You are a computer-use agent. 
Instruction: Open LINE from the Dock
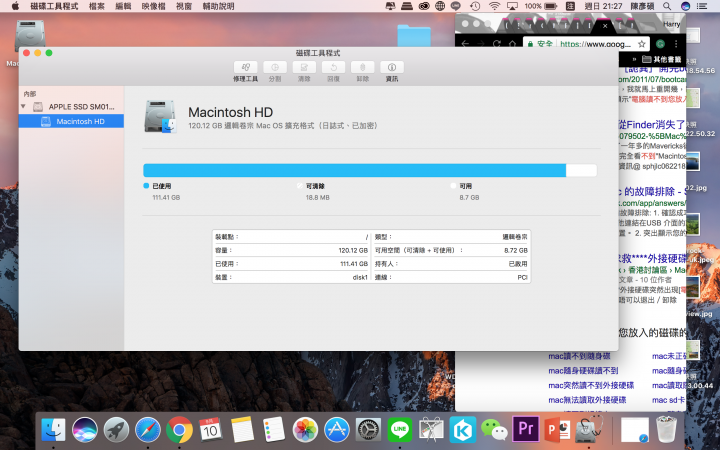pos(399,429)
